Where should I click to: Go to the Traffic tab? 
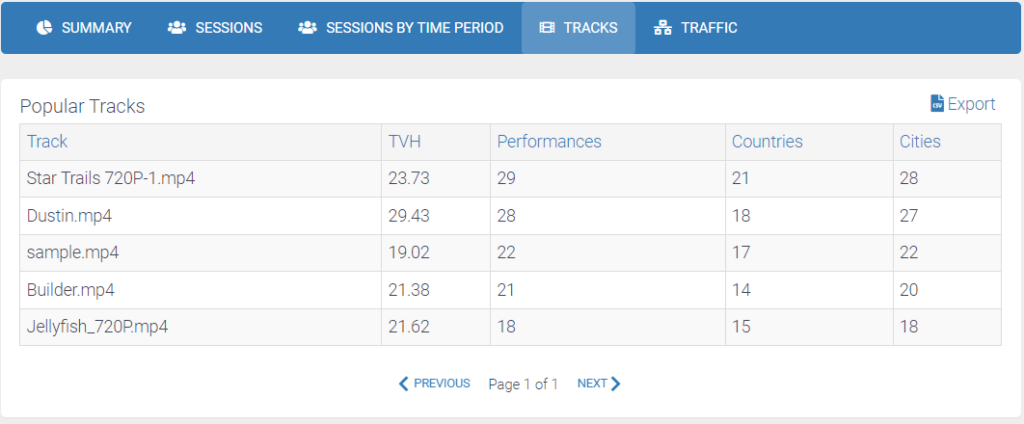696,28
